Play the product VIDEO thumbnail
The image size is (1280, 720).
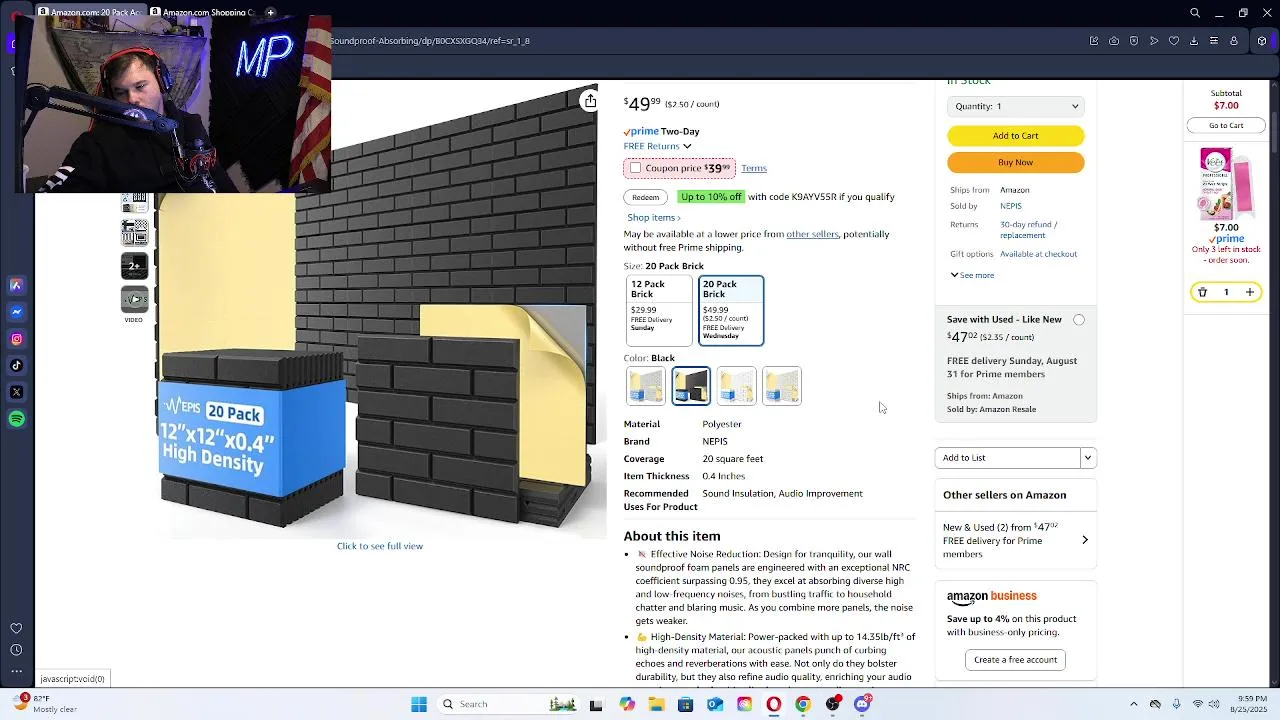pyautogui.click(x=134, y=300)
